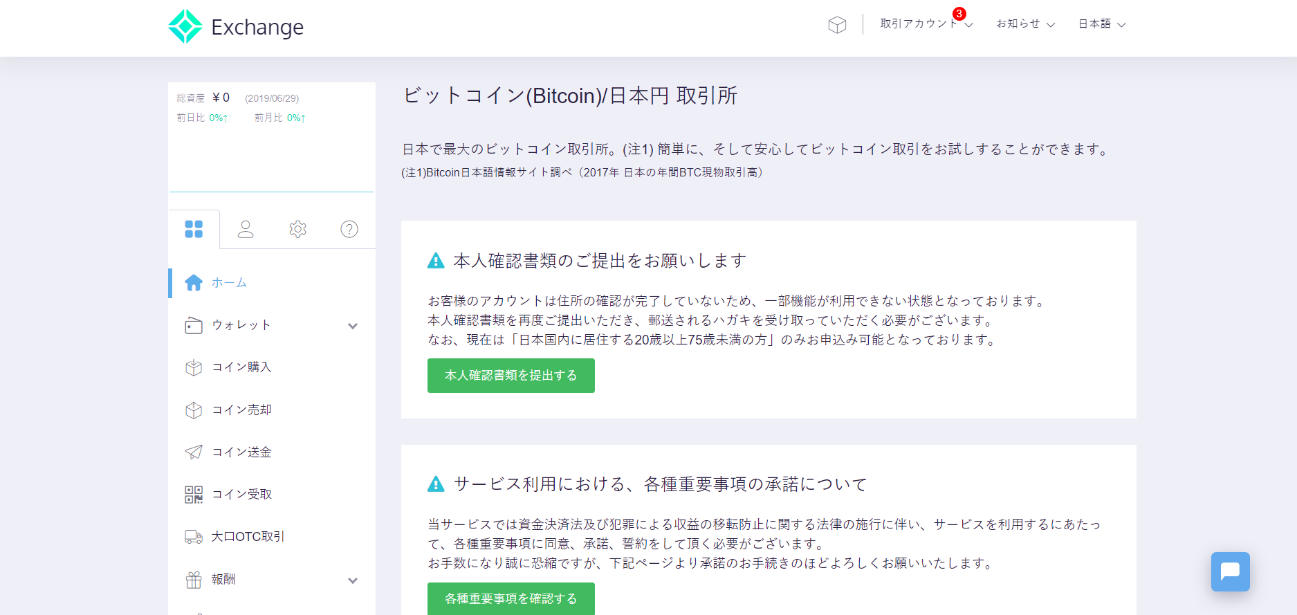Screen dimensions: 1297x615
Task: Open the 取引アカウント dropdown
Action: (x=926, y=24)
